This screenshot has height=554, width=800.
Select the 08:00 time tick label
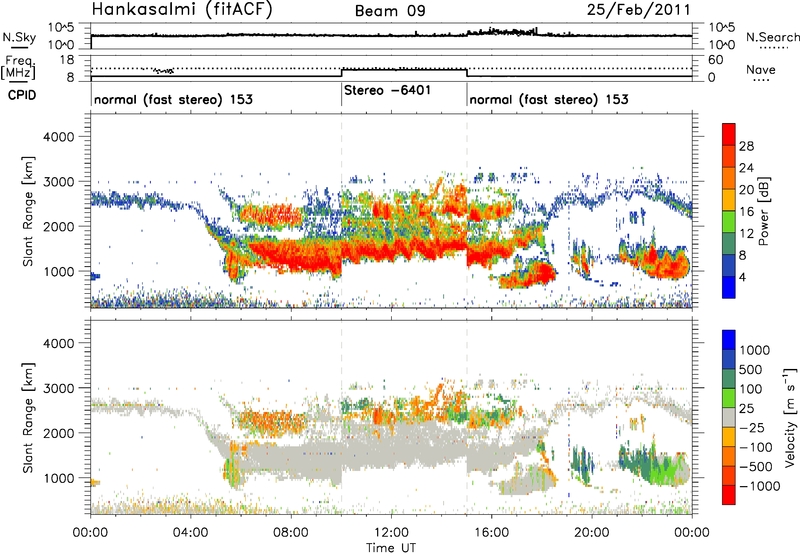[291, 533]
